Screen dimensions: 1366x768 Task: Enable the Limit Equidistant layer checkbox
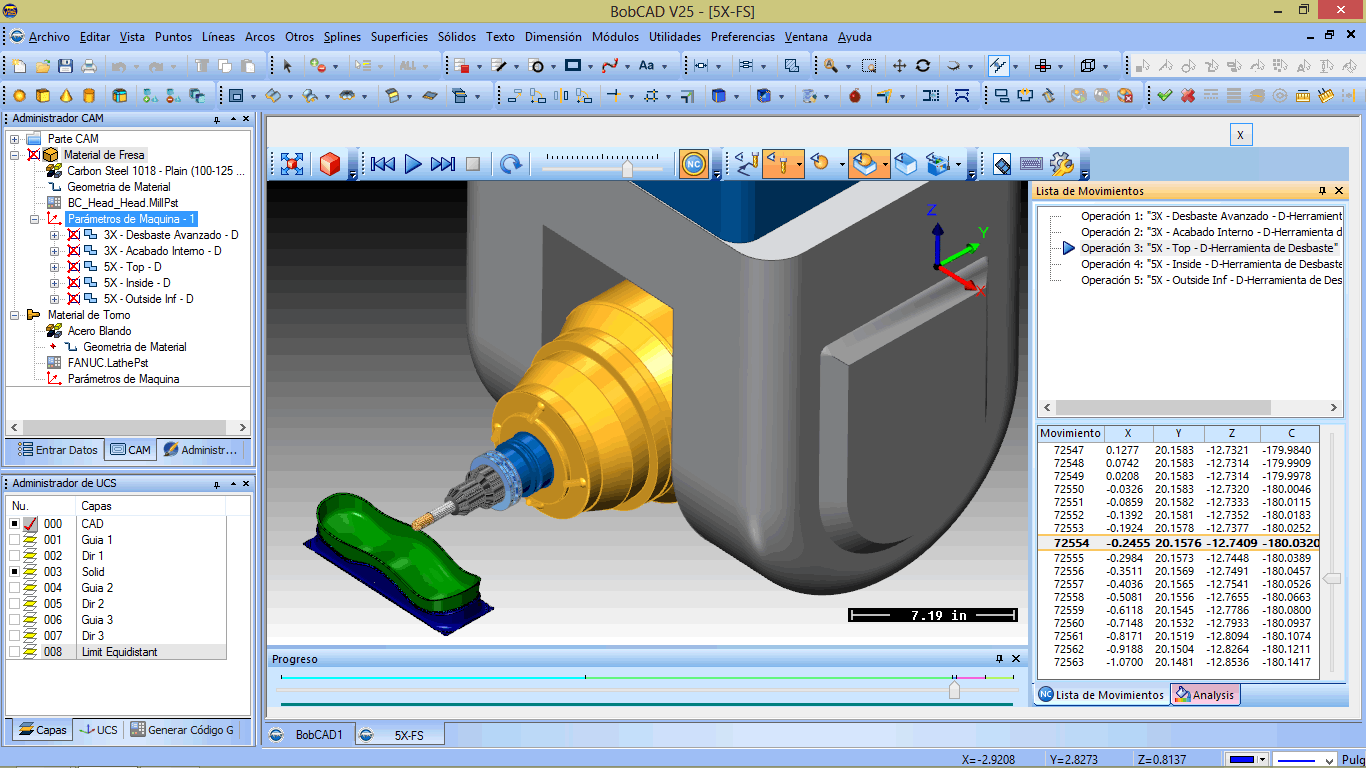(14, 652)
